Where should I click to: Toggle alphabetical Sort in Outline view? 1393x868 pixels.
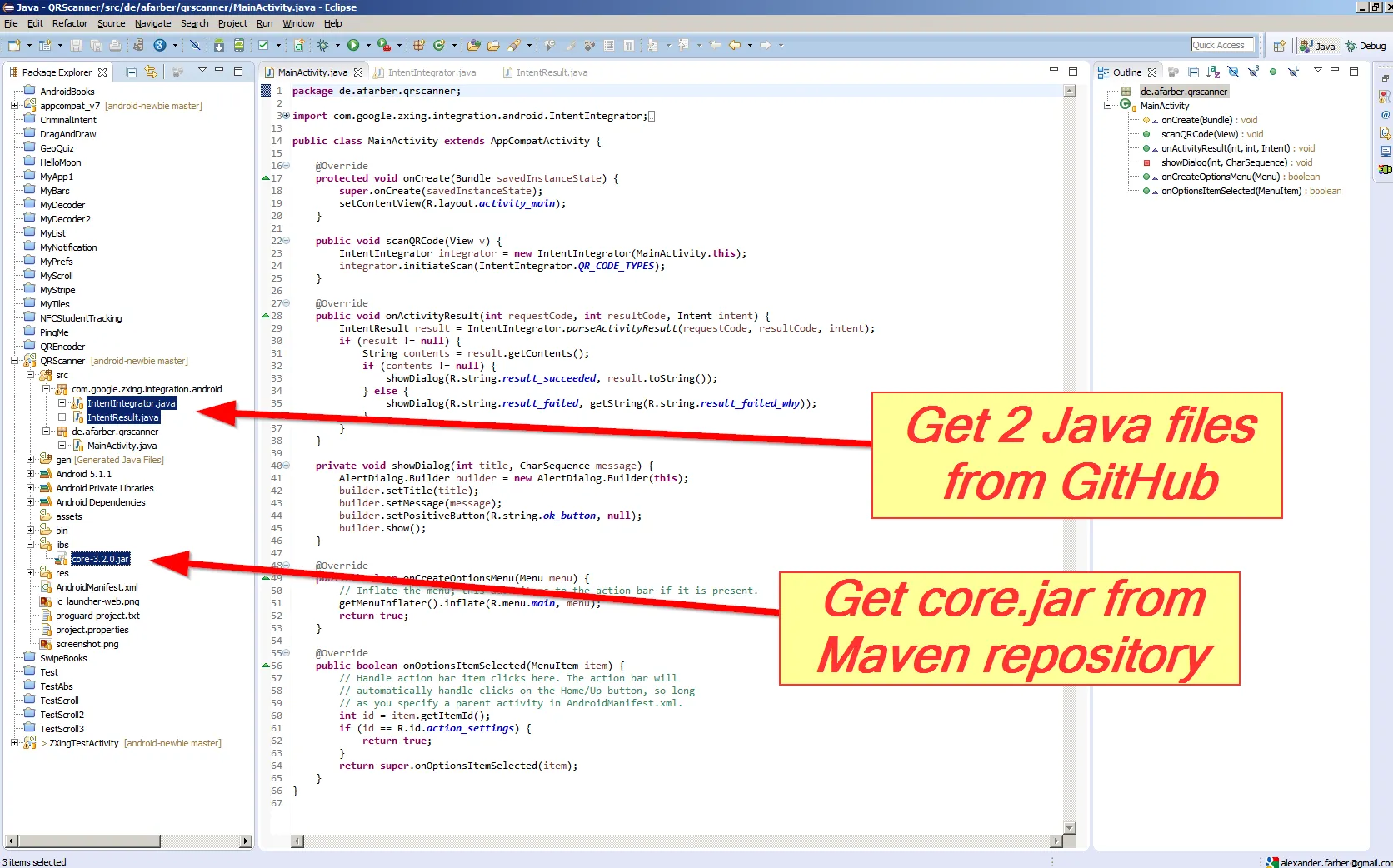pos(1213,72)
